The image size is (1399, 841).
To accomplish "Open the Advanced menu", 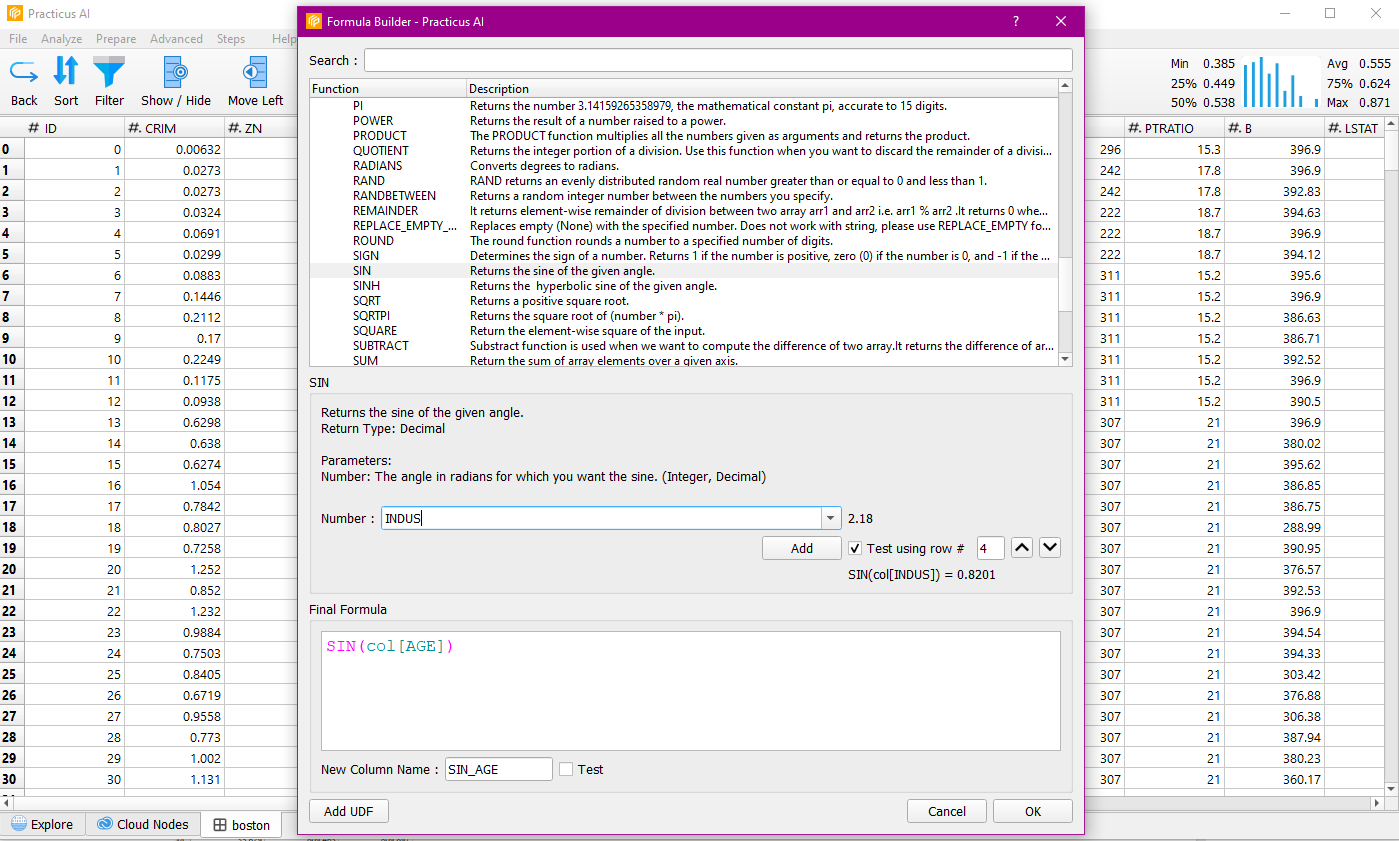I will 176,38.
